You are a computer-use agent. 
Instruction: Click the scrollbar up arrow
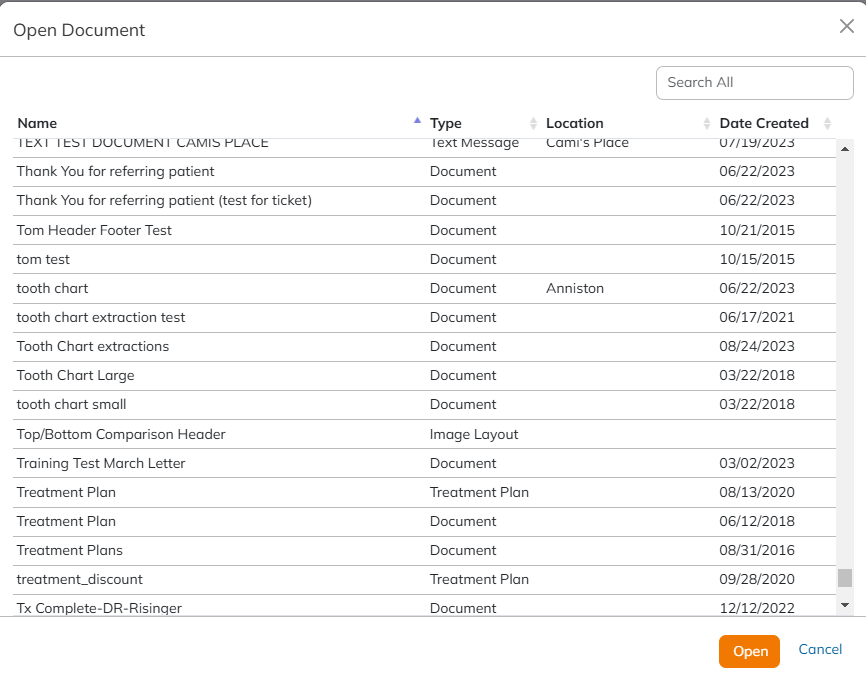844,149
